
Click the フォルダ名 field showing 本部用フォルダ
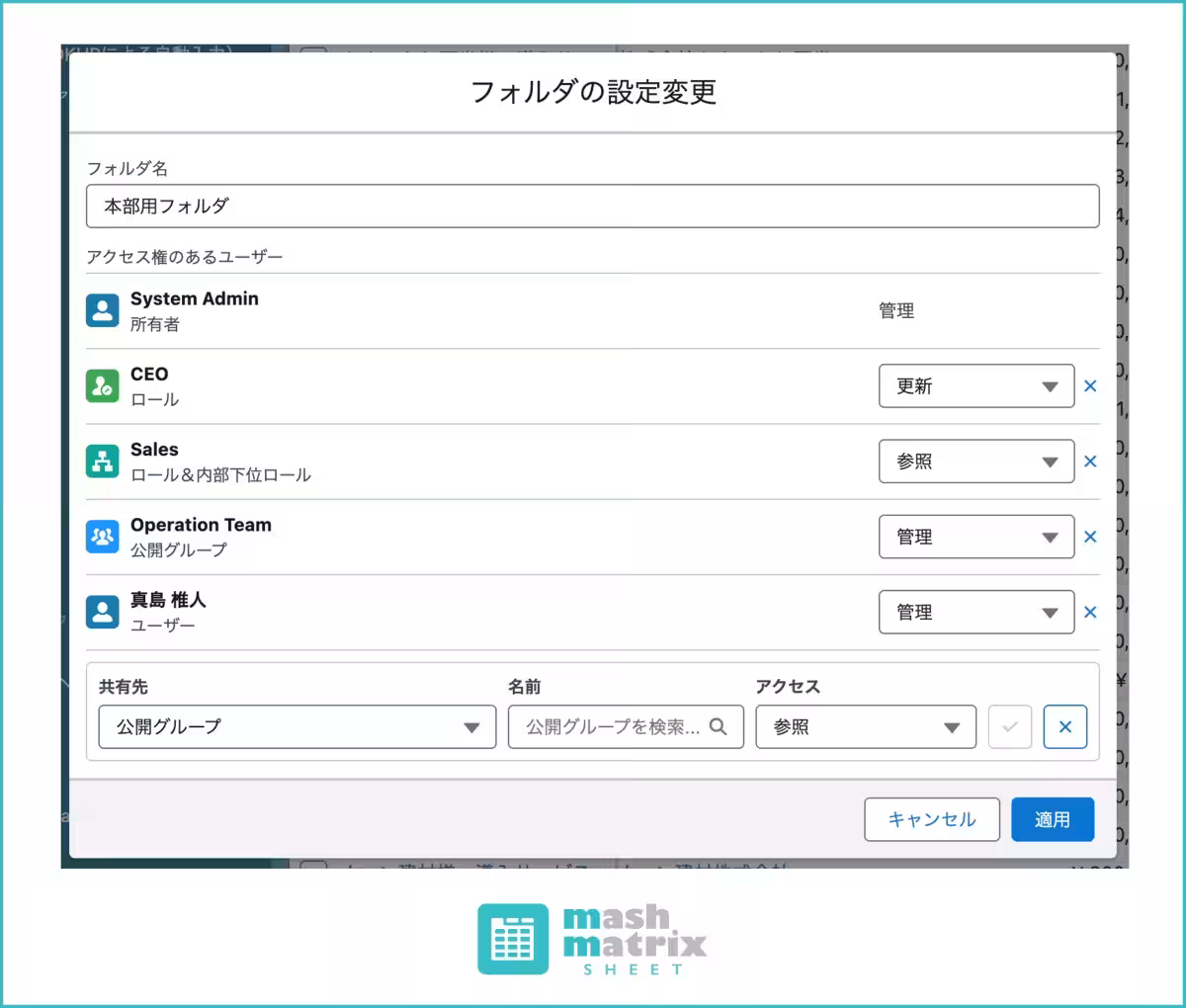click(593, 206)
